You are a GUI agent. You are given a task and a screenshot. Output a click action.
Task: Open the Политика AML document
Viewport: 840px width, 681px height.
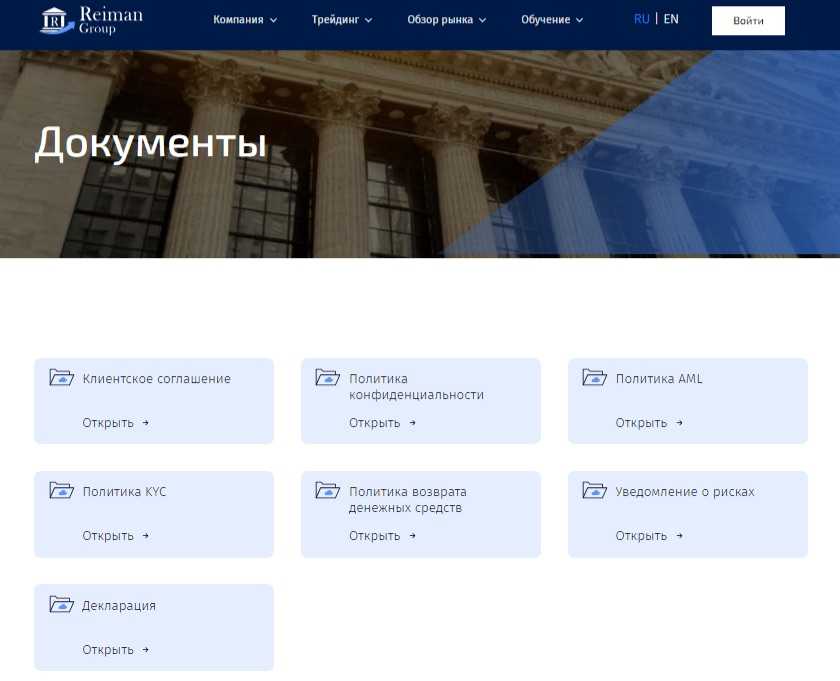click(649, 423)
